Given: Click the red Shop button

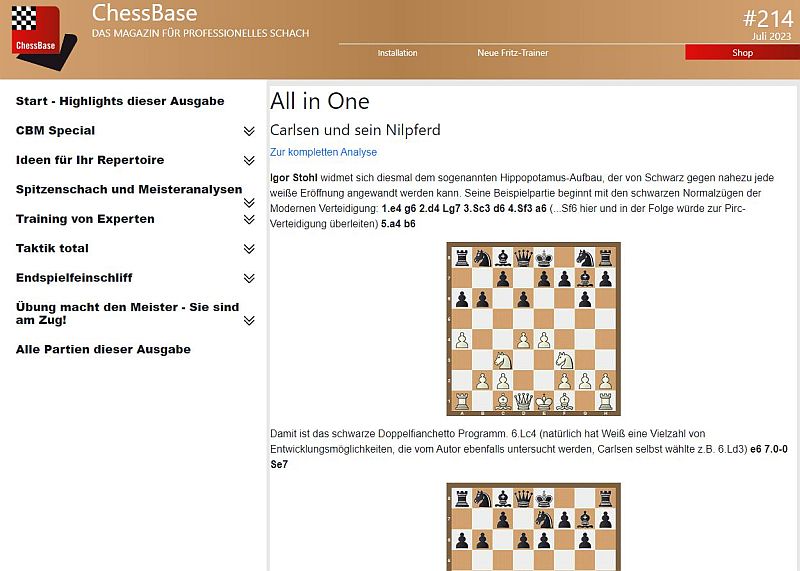Looking at the screenshot, I should [742, 53].
